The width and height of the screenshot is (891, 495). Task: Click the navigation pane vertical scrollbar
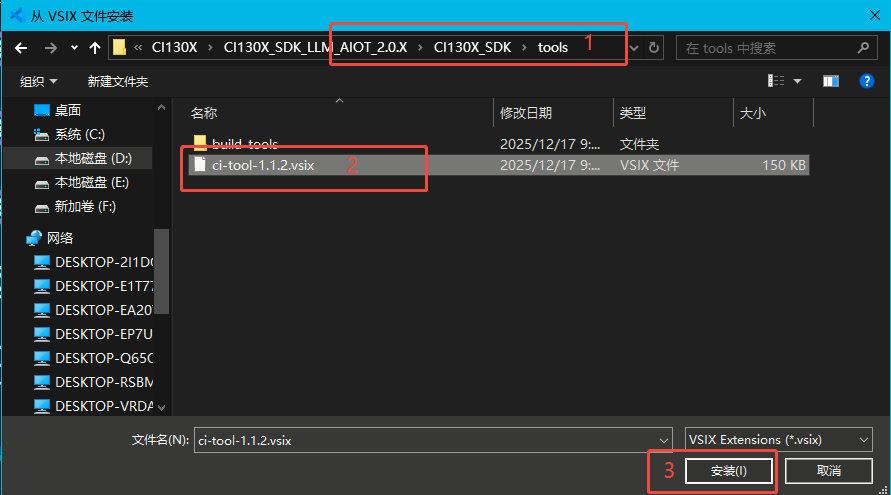[161, 270]
